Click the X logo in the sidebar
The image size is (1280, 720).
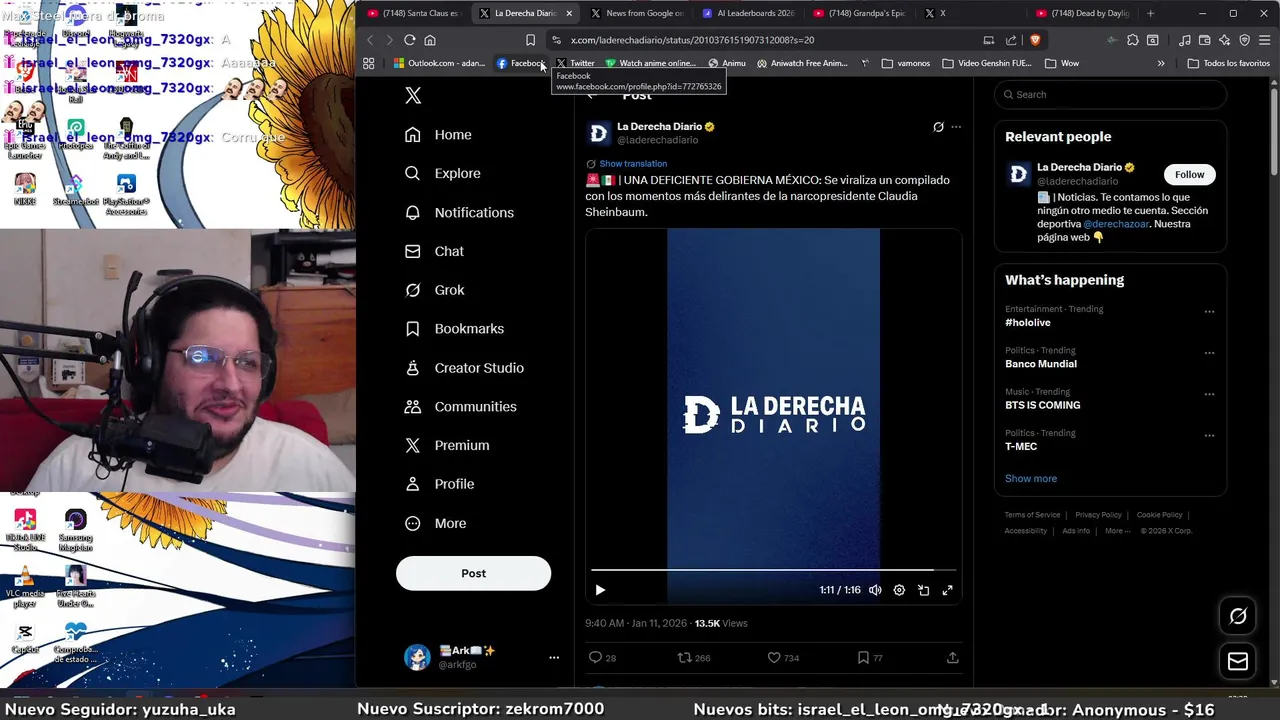[x=413, y=95]
